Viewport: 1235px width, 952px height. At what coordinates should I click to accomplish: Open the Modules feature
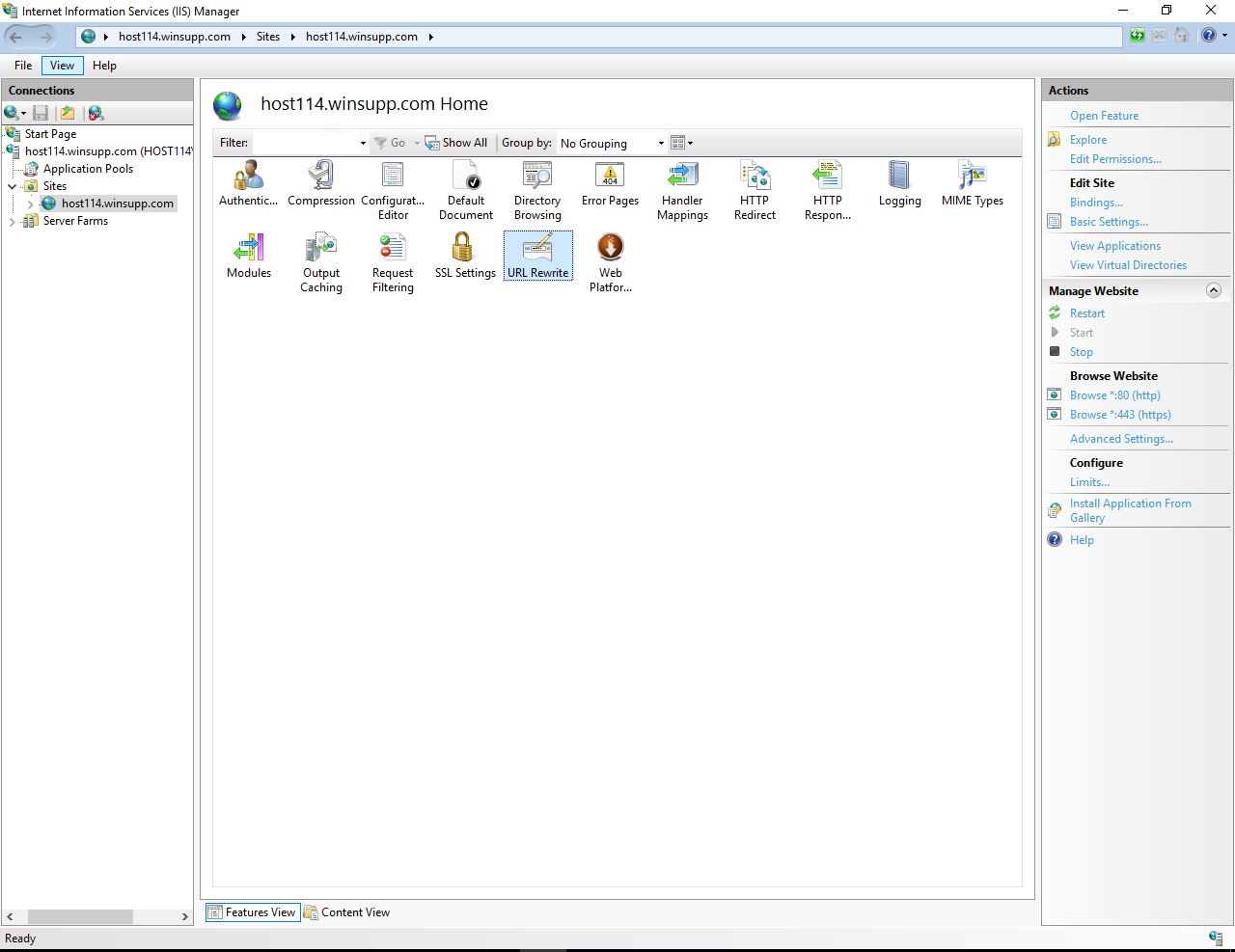(x=249, y=256)
